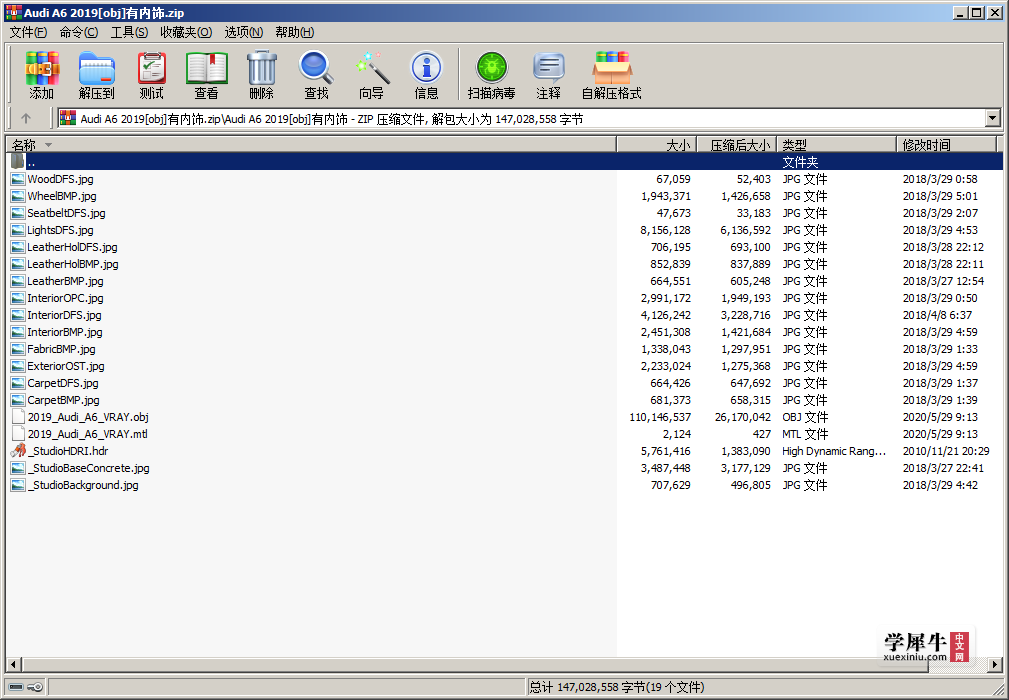
Task: Click the file icon of LightsDFS.jpg
Action: (x=18, y=230)
